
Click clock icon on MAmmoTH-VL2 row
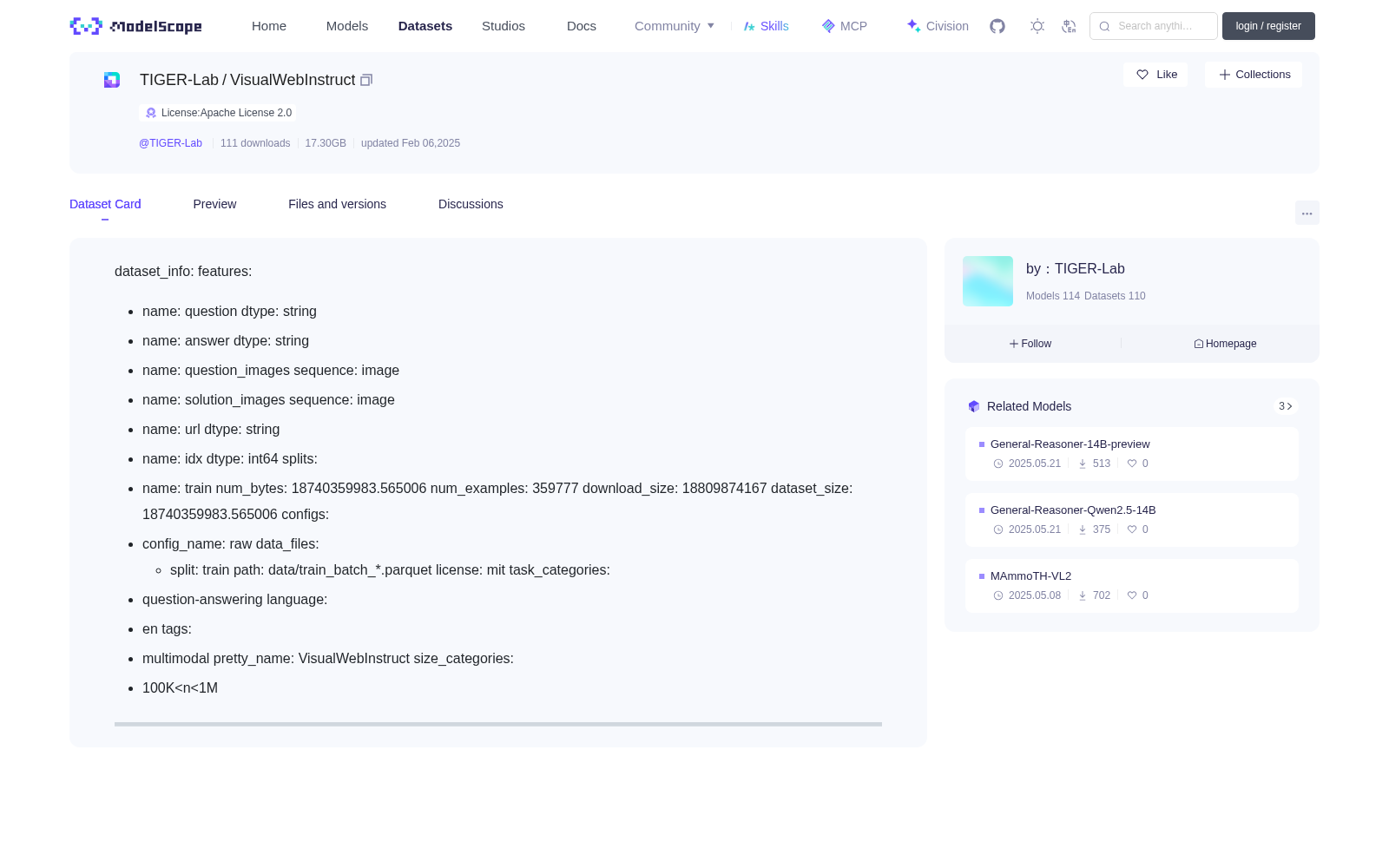tap(998, 595)
